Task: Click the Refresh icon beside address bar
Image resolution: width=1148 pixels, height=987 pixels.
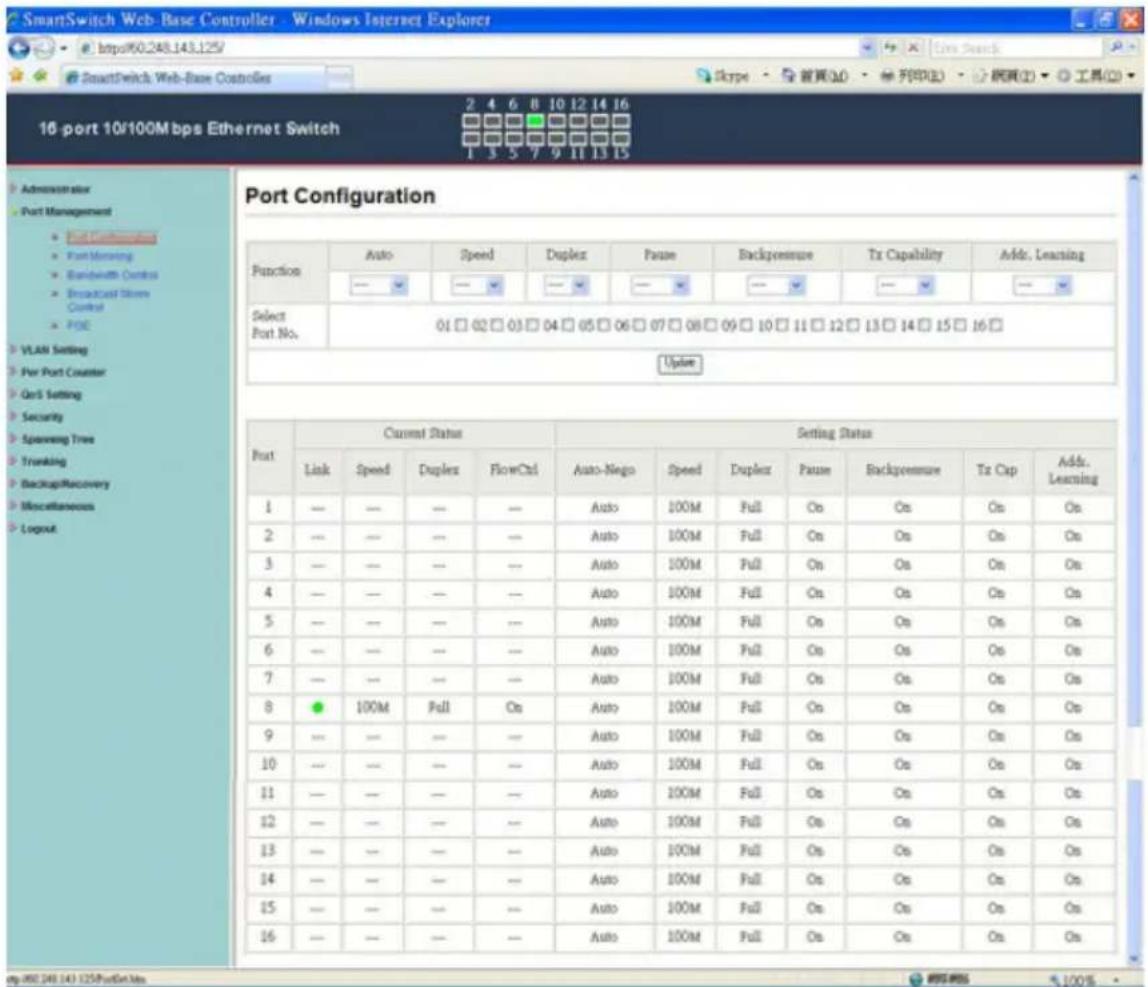Action: [890, 48]
